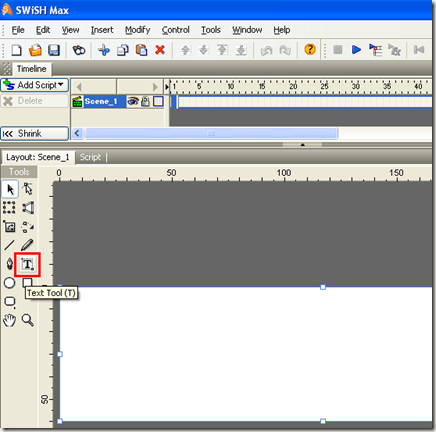
Task: Select the Ellipse tool
Action: click(9, 283)
